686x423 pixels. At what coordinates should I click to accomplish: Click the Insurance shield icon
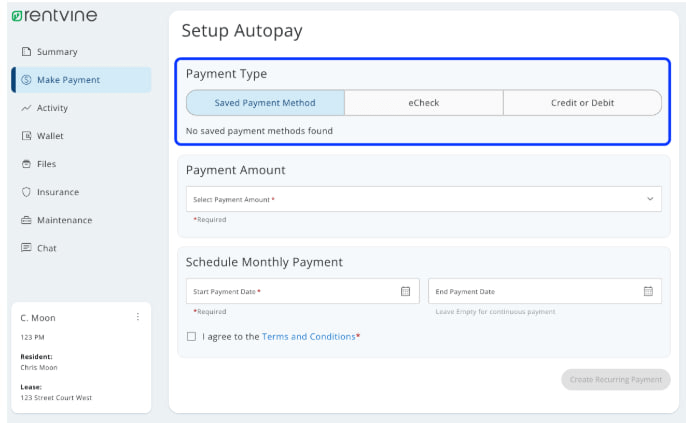(x=26, y=192)
